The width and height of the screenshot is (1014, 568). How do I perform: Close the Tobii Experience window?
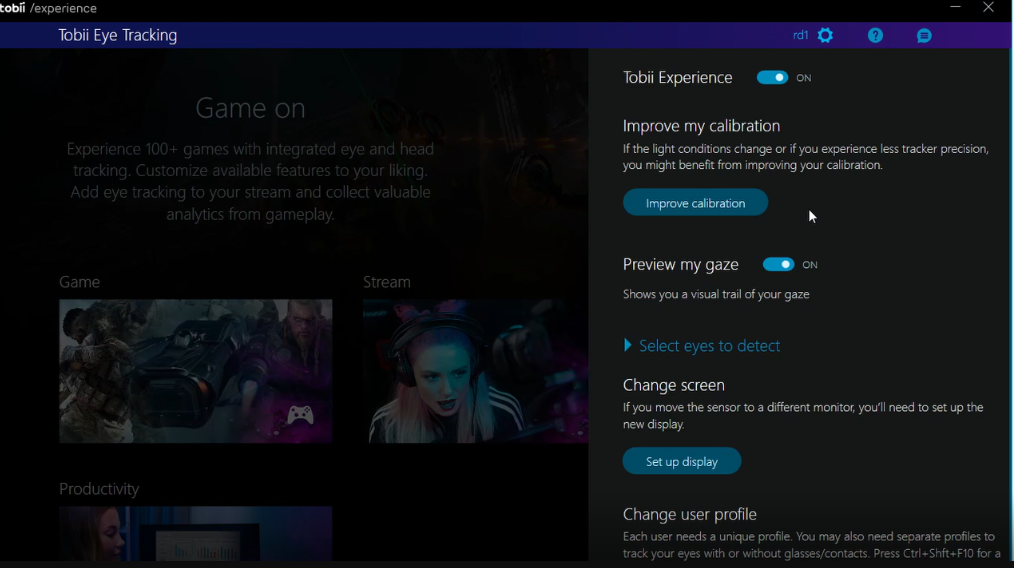click(x=988, y=7)
